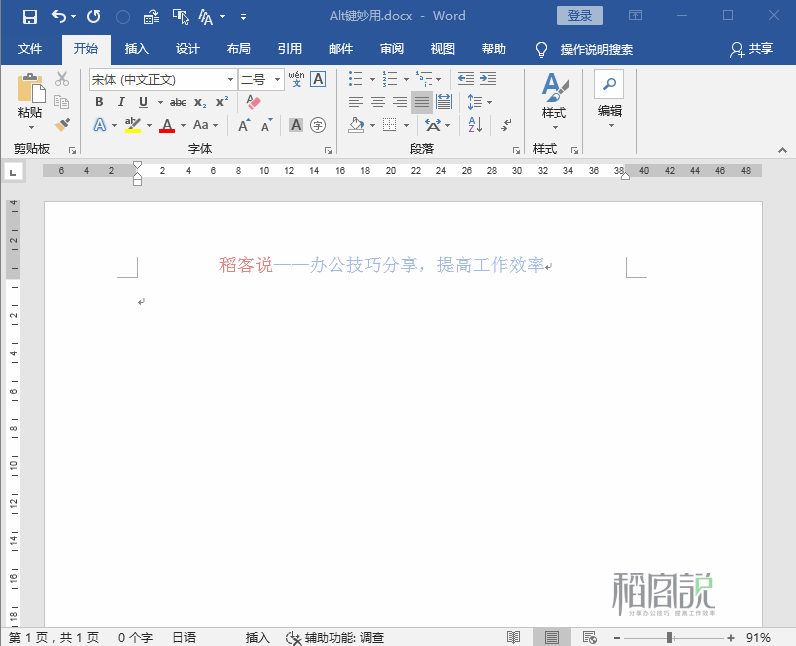
Task: Open the Paste options dropdown arrow
Action: pos(30,127)
